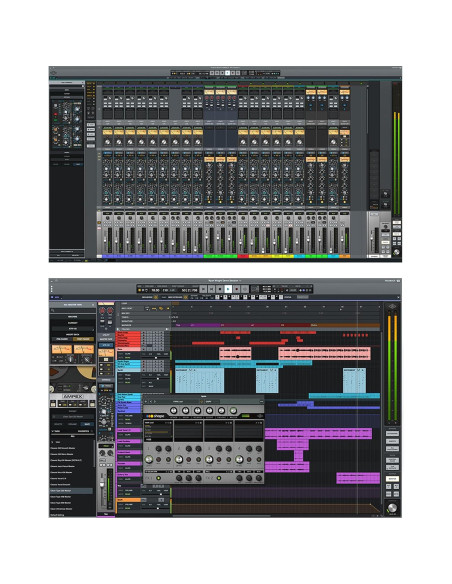Image resolution: width=452 pixels, height=584 pixels.
Task: Open the channel strip plugin thumbnail in mixer's left panel
Action: click(x=67, y=123)
